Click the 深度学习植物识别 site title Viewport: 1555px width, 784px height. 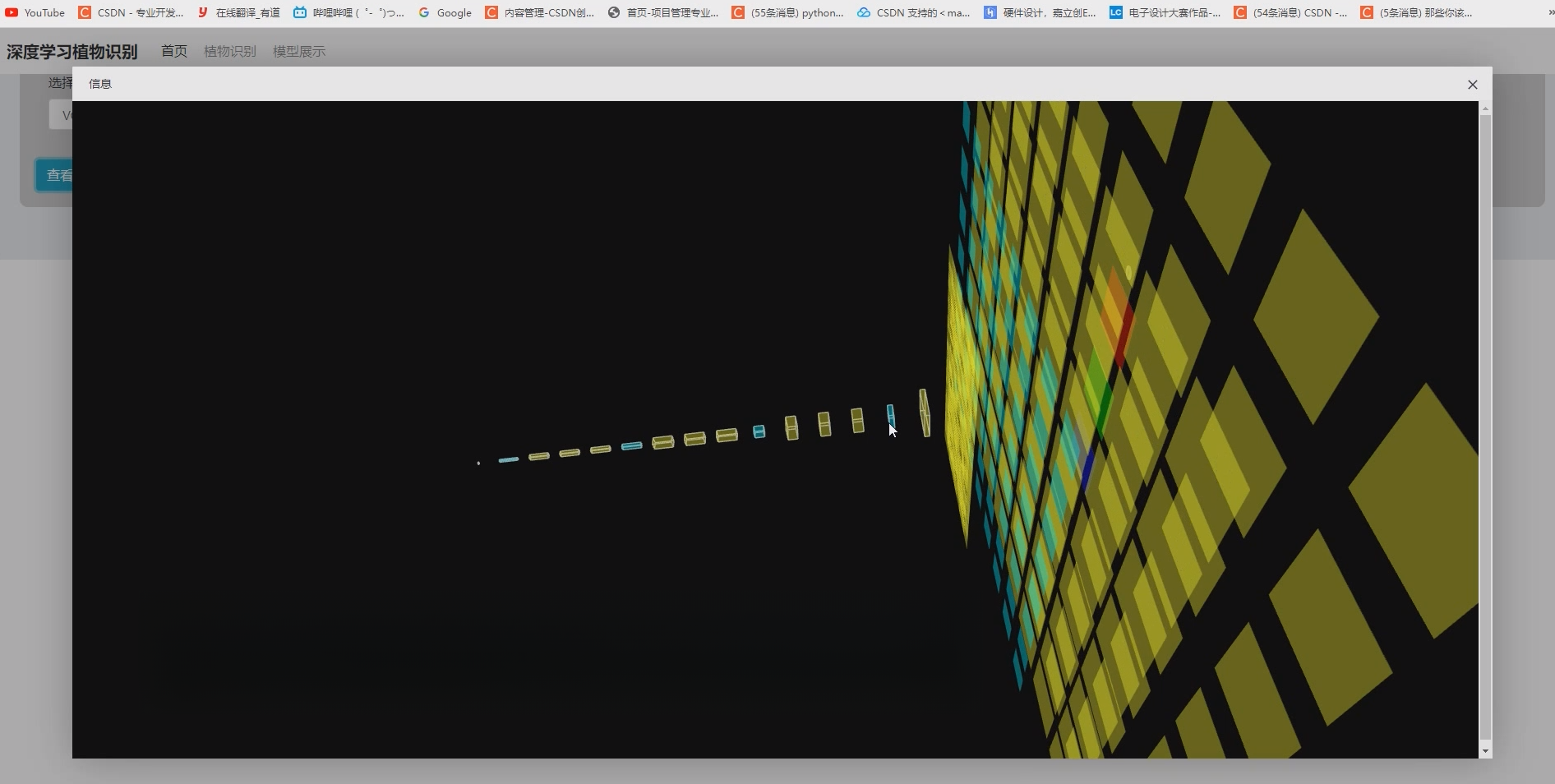(72, 52)
